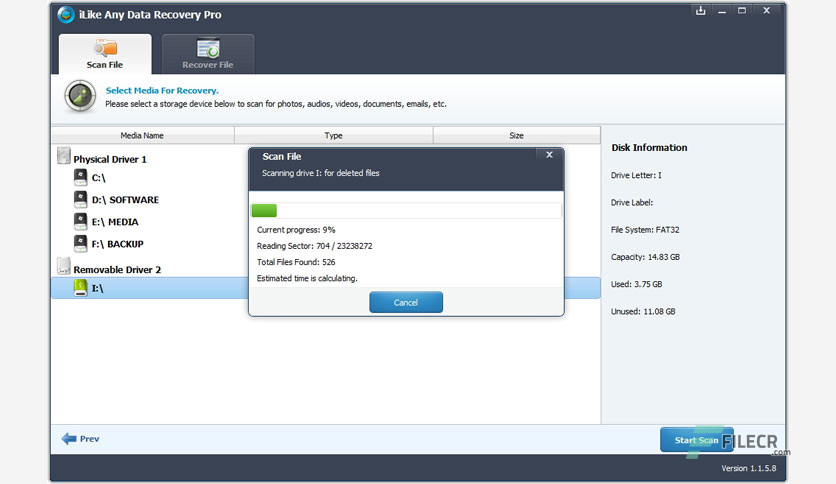Open the Recover File tab
Screen dimensions: 836x484
coord(208,54)
